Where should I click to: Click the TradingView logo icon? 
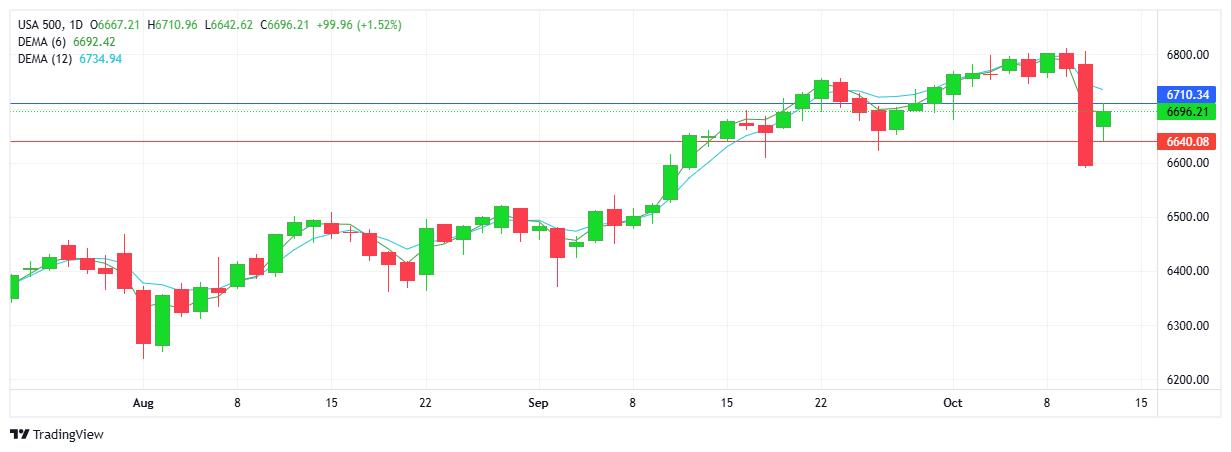point(20,435)
